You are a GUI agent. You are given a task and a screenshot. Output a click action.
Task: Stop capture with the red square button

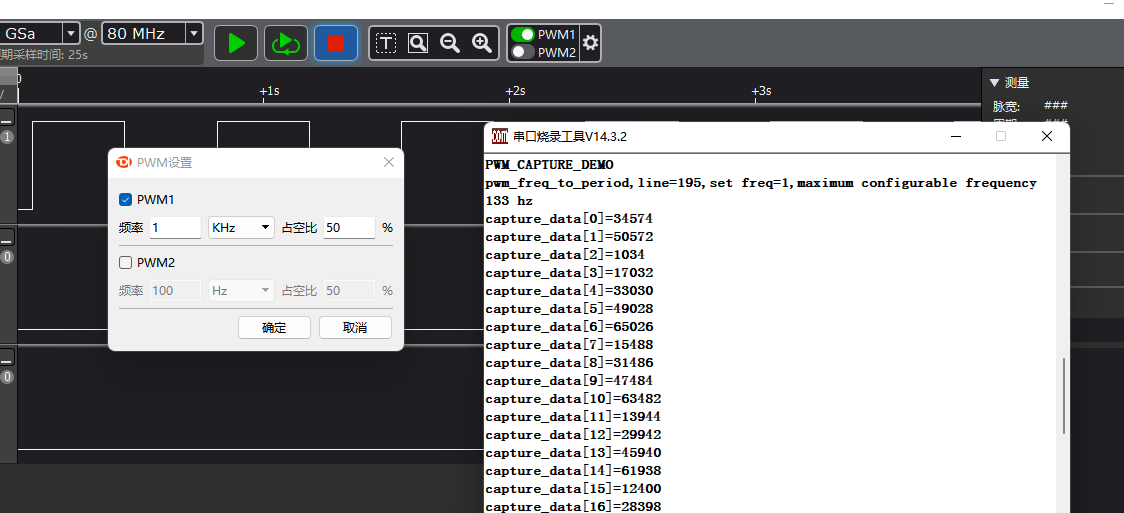click(x=336, y=44)
